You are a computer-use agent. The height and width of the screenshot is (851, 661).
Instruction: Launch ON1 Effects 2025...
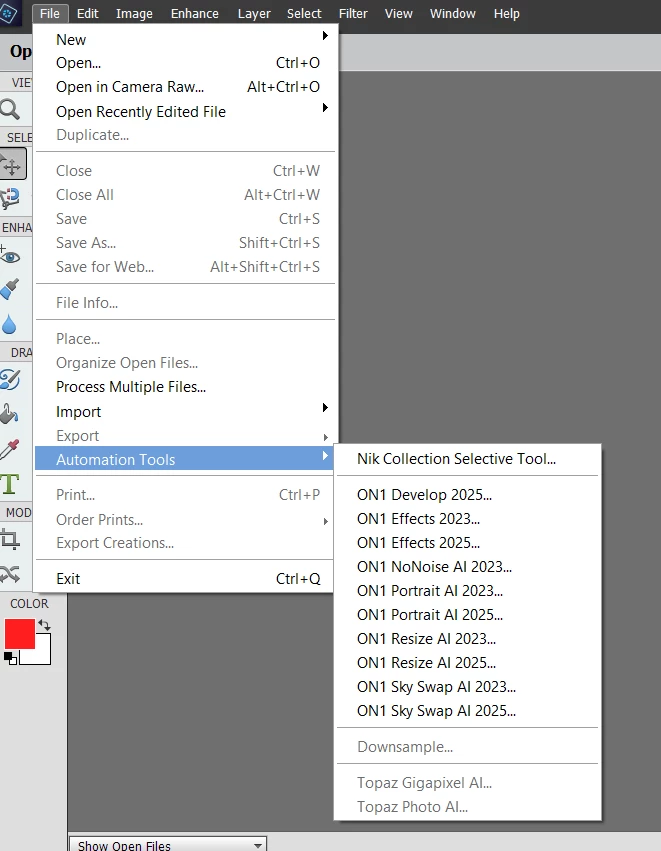coord(468,542)
